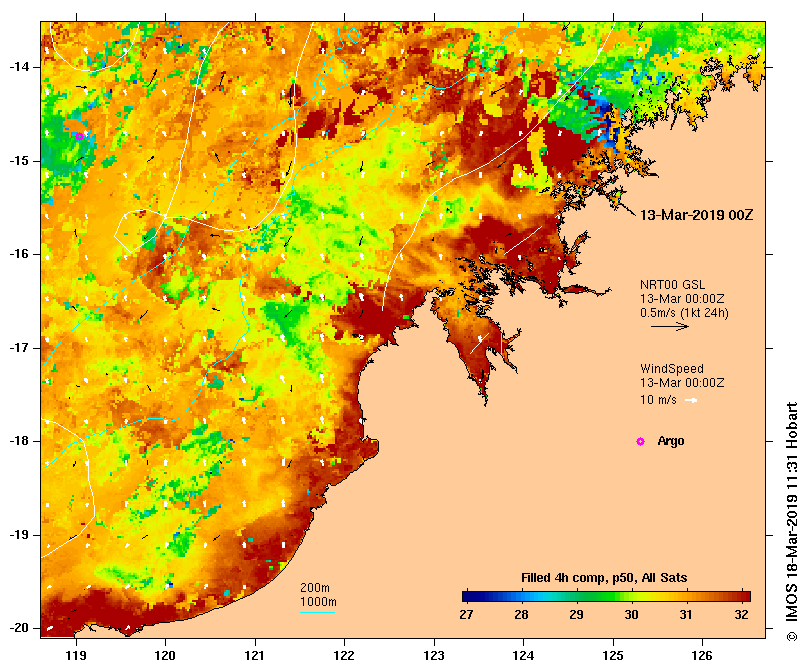Click the white 10 m/s wind arrow
Screen dimensions: 809x672
pyautogui.click(x=691, y=400)
